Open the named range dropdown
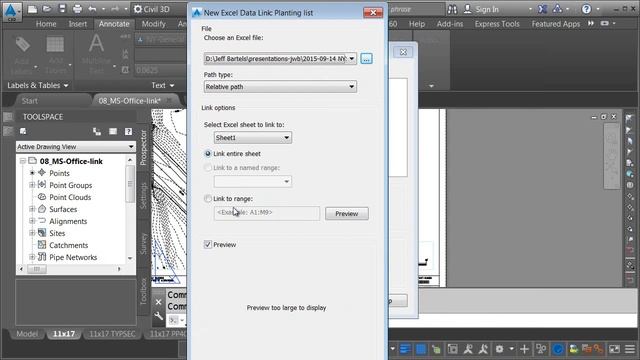640x360 pixels. [287, 182]
